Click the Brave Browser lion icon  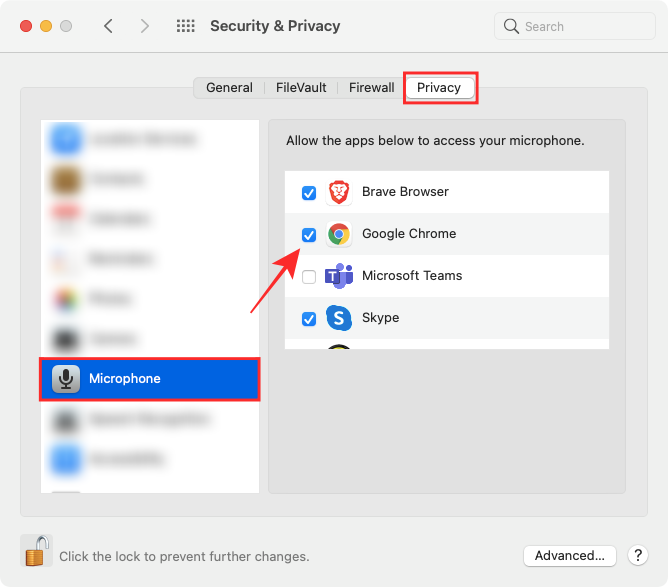[x=339, y=192]
